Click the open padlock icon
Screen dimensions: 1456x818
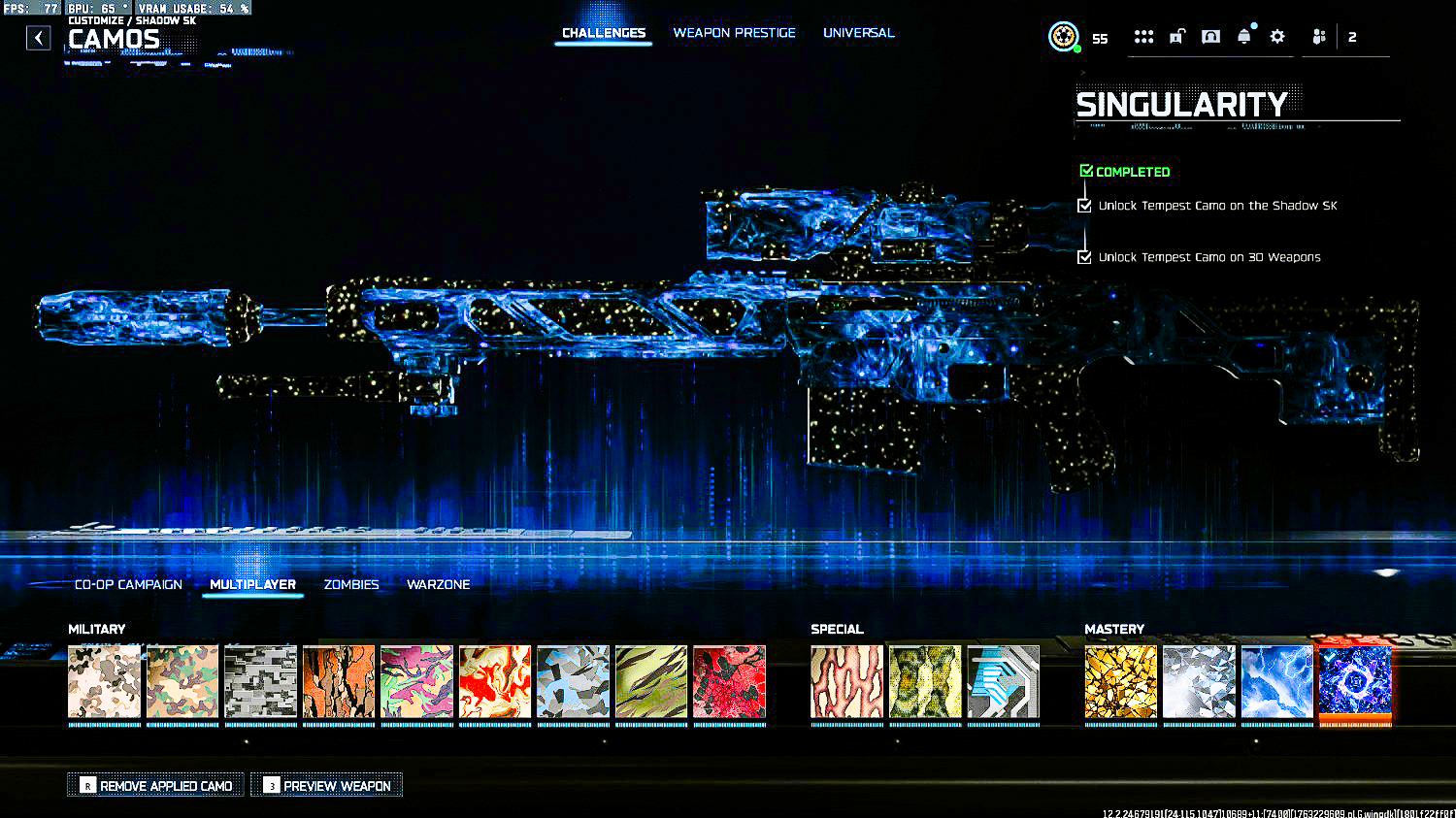(x=1177, y=37)
